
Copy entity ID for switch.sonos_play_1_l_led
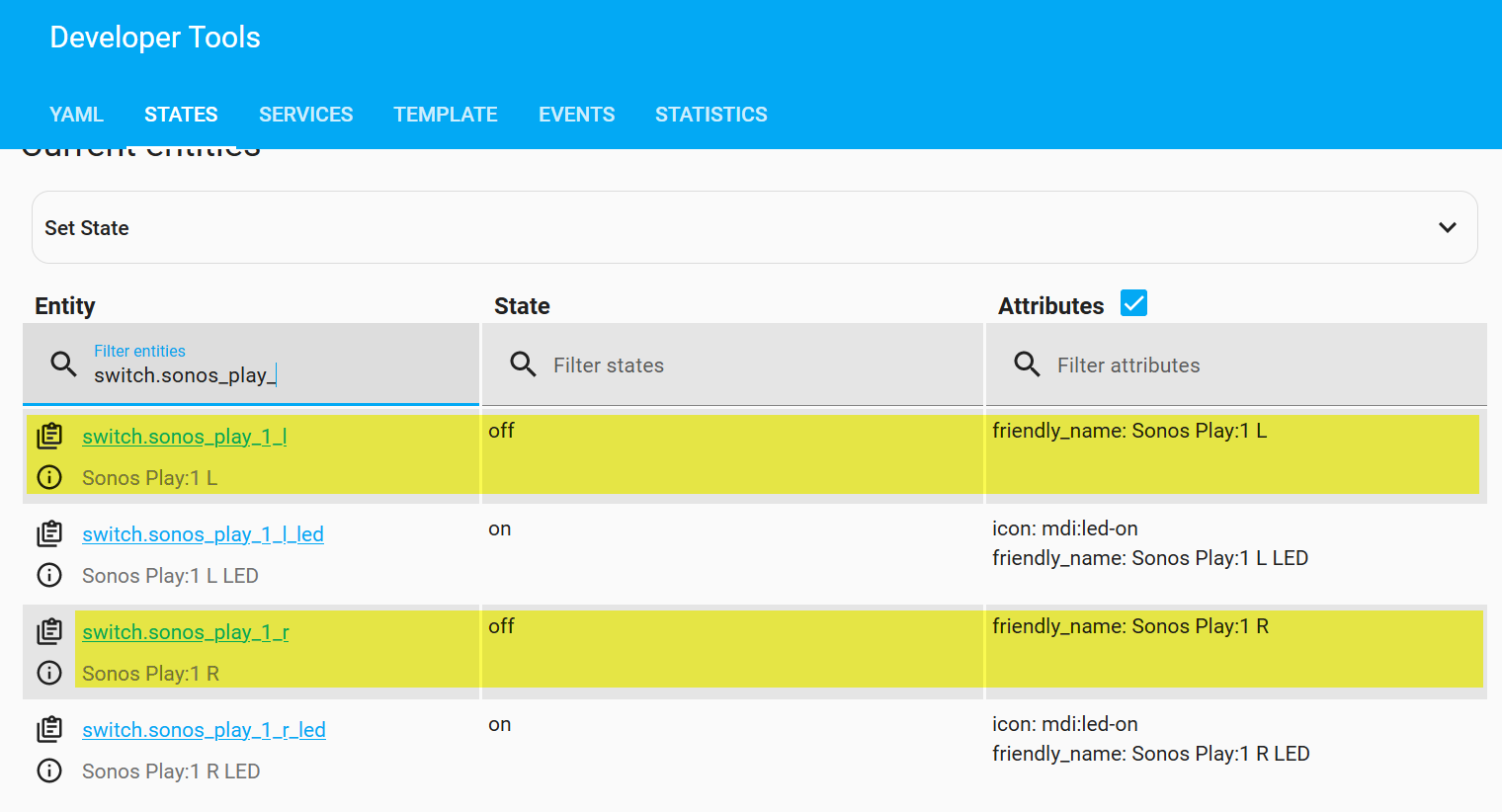coord(49,533)
